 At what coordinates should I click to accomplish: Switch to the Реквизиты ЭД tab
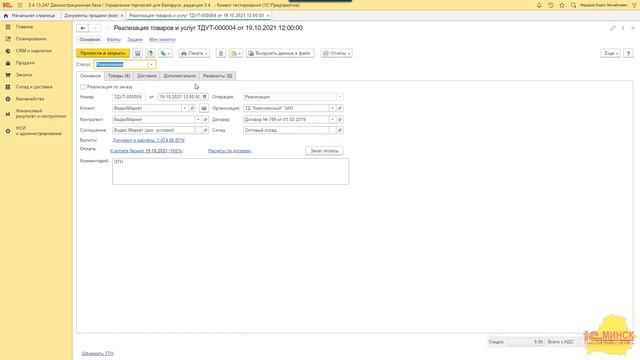[218, 76]
